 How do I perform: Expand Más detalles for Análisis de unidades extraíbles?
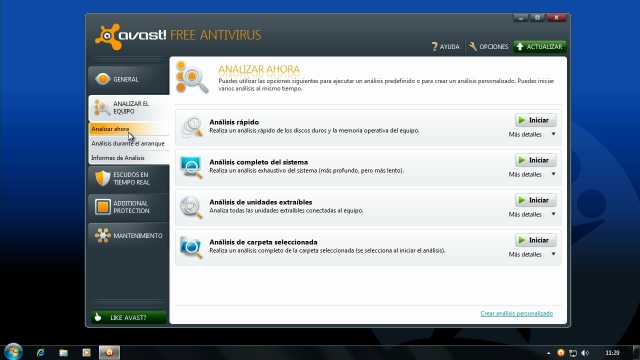pyautogui.click(x=532, y=214)
